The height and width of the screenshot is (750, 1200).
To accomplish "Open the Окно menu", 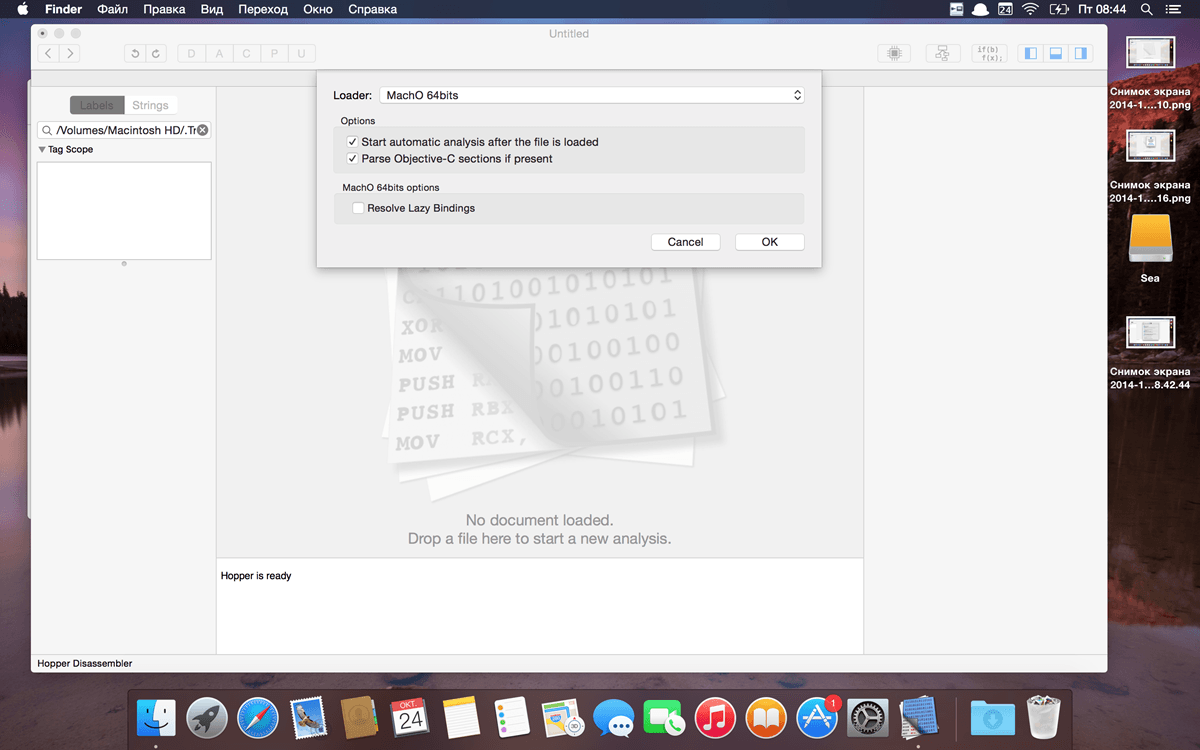I will 318,9.
